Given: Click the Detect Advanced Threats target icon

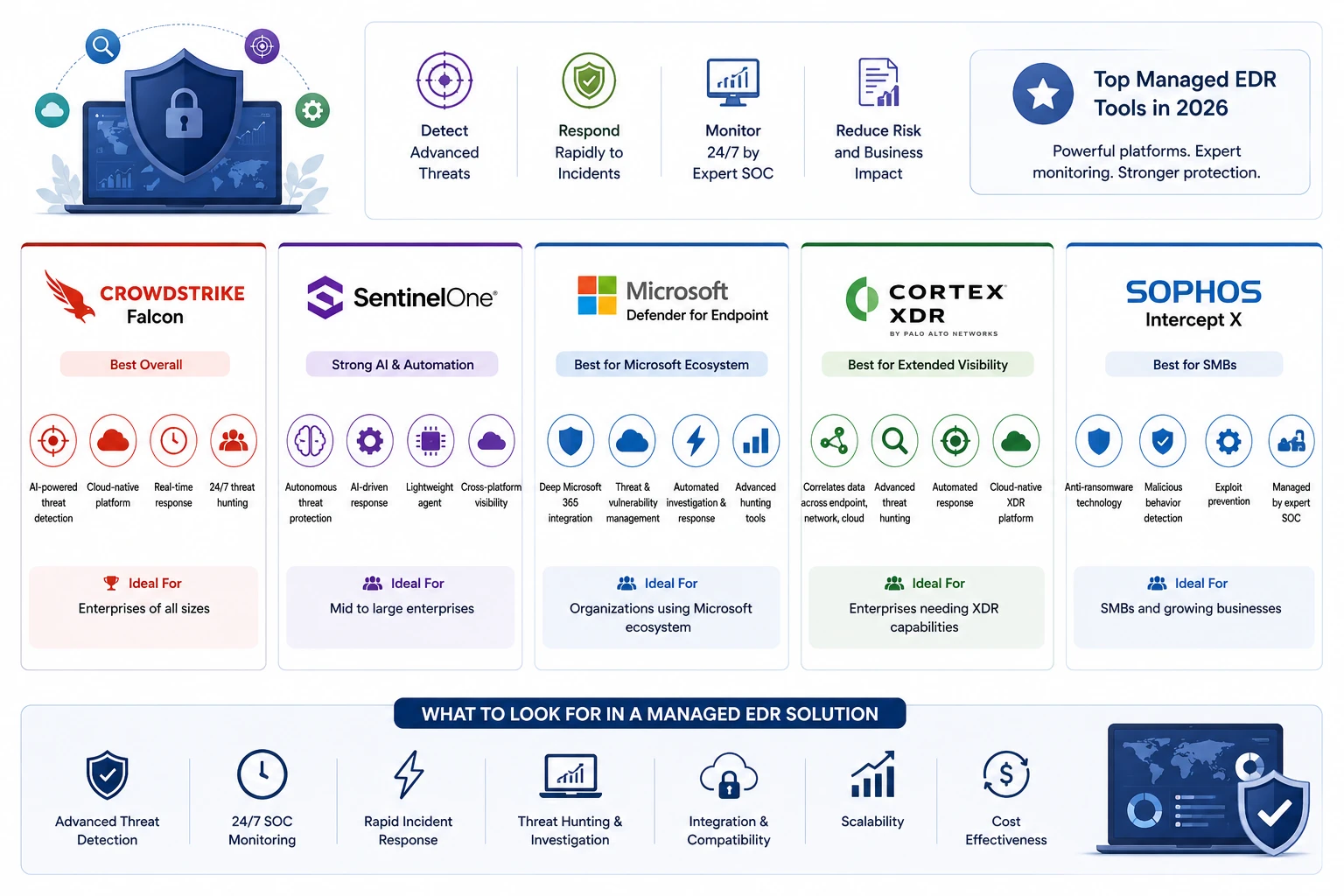Looking at the screenshot, I should coord(444,80).
